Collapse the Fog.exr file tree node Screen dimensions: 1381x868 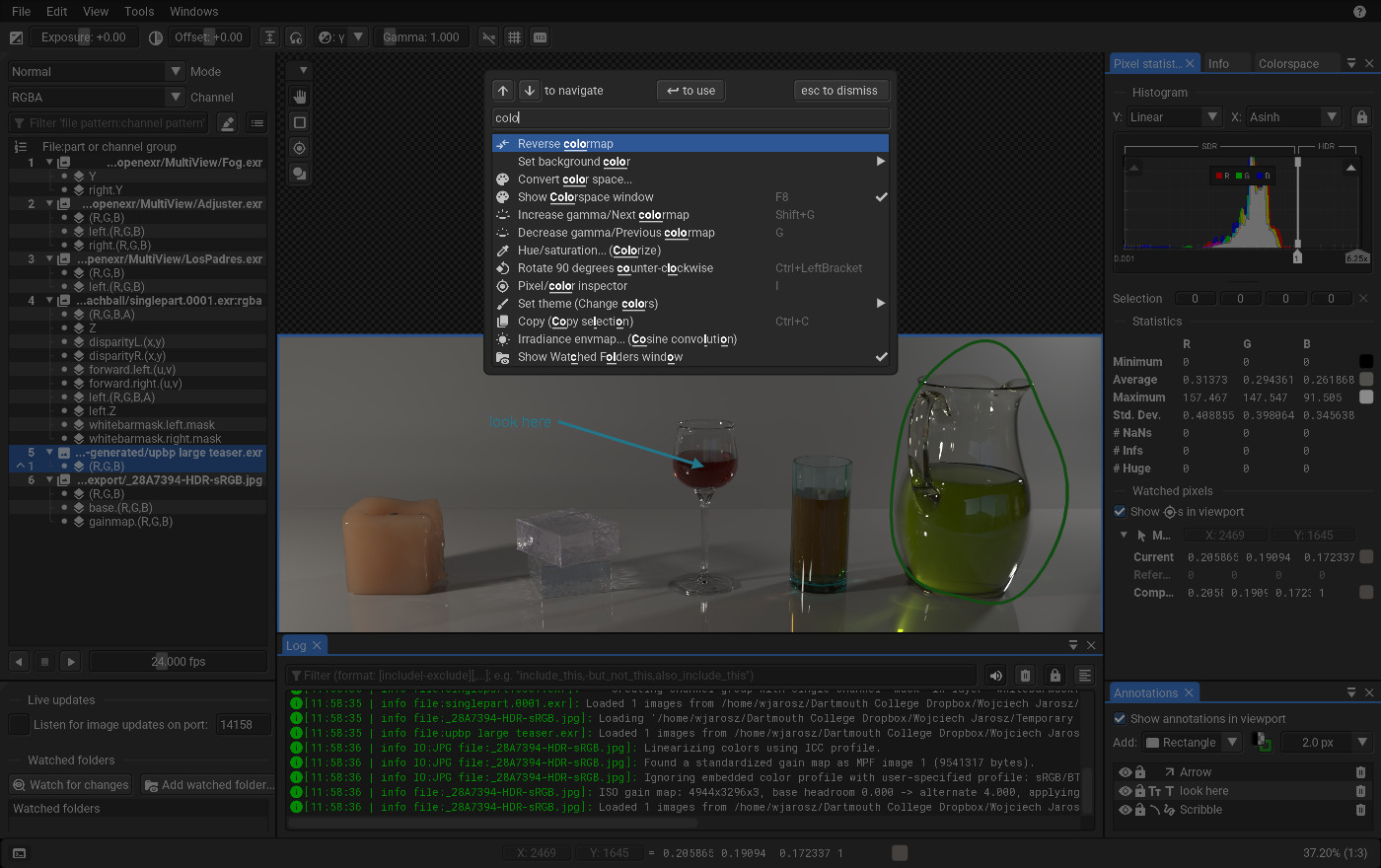49,163
